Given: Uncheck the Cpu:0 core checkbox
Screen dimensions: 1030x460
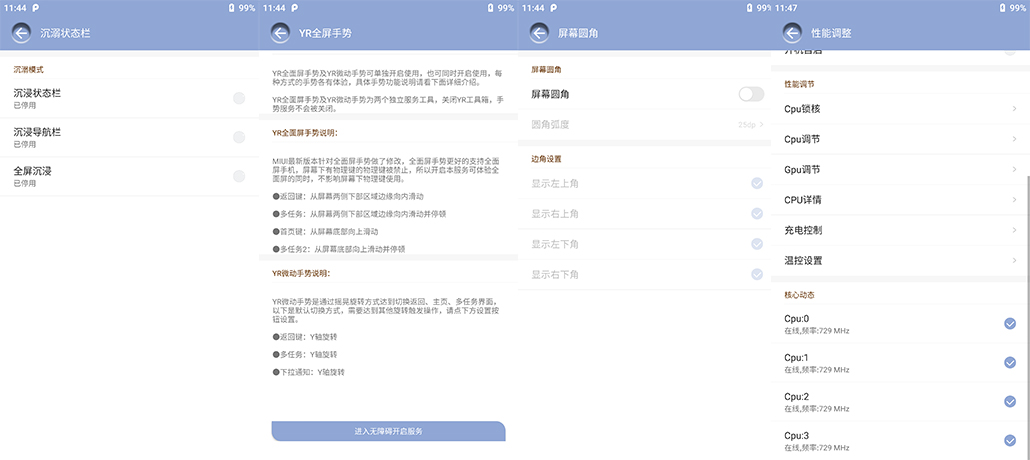Looking at the screenshot, I should click(x=1010, y=323).
